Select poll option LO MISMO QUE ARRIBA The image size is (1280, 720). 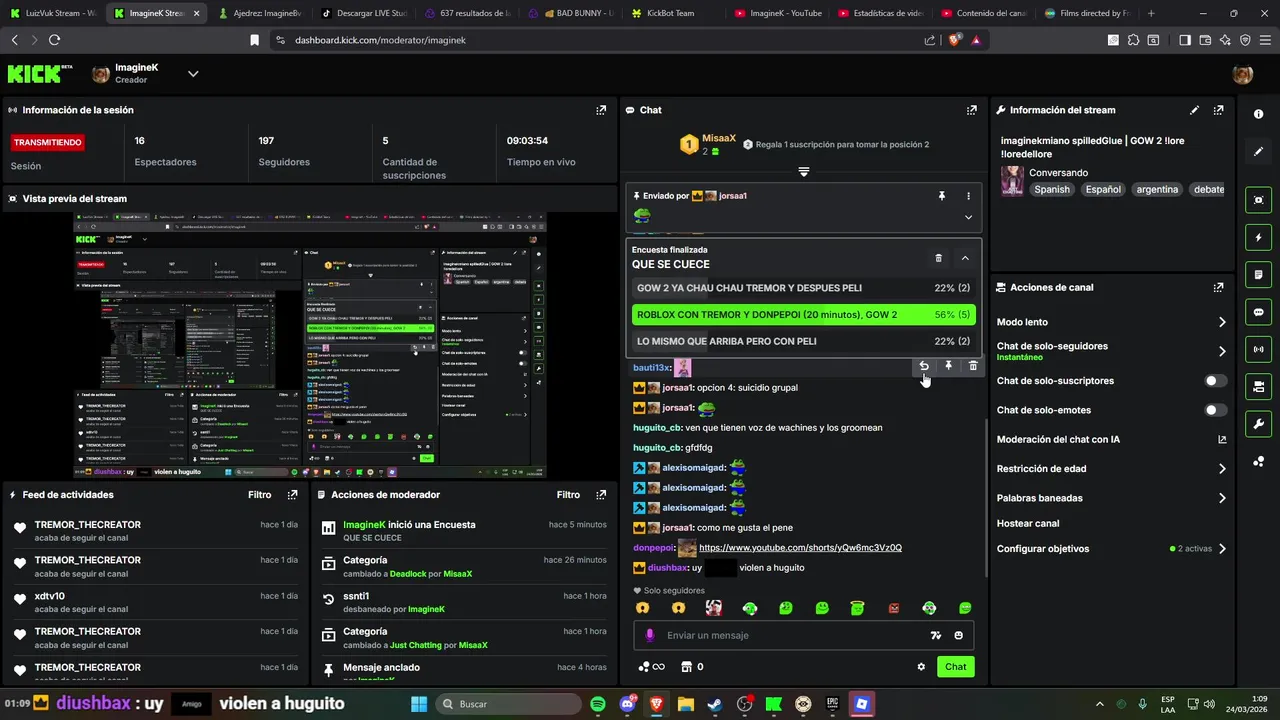pyautogui.click(x=803, y=341)
